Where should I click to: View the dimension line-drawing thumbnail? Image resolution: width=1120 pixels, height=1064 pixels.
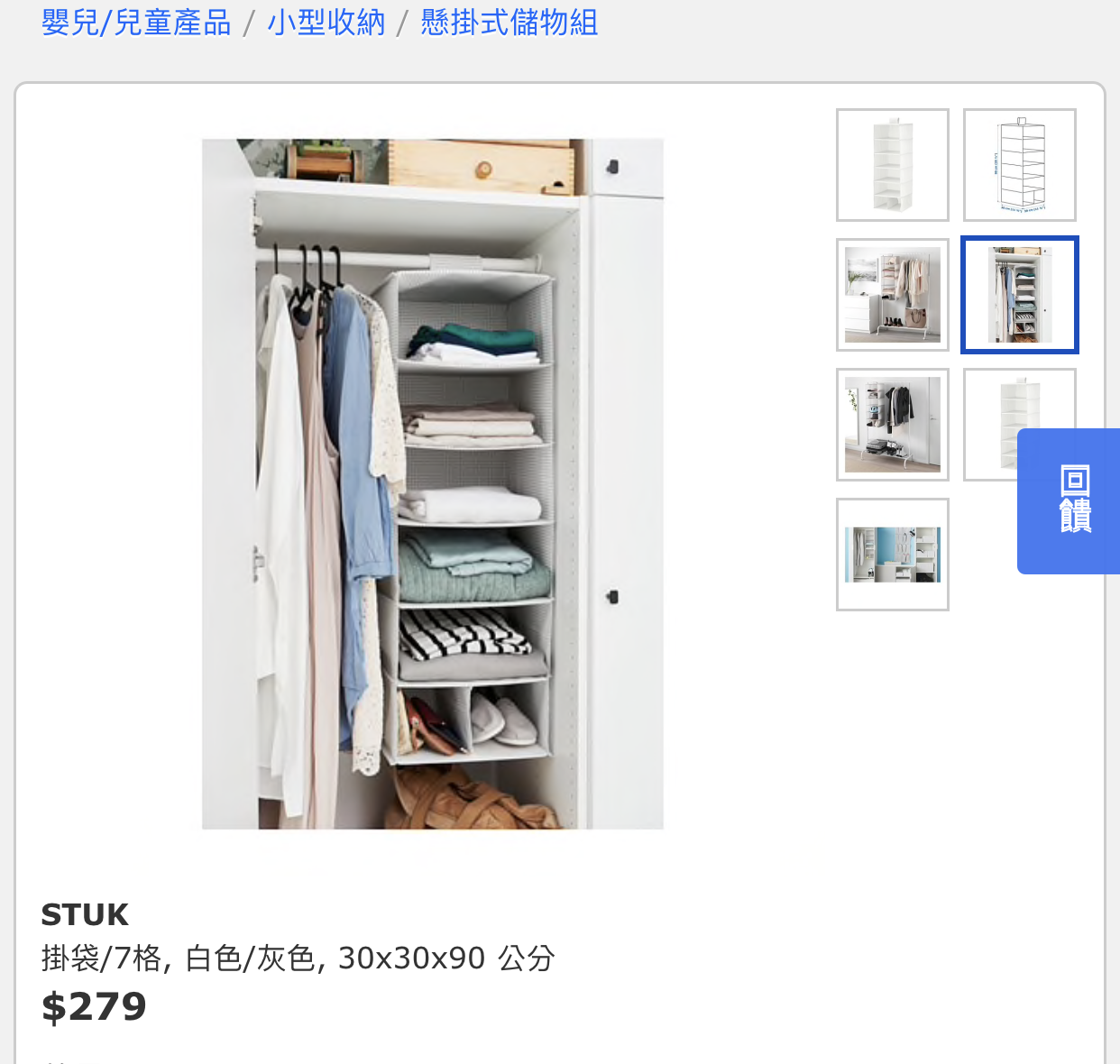click(x=1020, y=165)
